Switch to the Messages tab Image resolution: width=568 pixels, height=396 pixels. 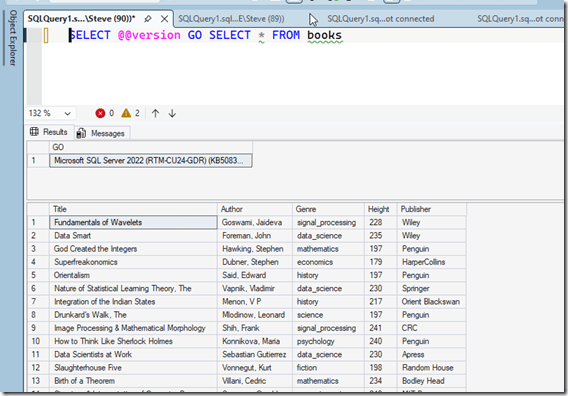(x=102, y=133)
